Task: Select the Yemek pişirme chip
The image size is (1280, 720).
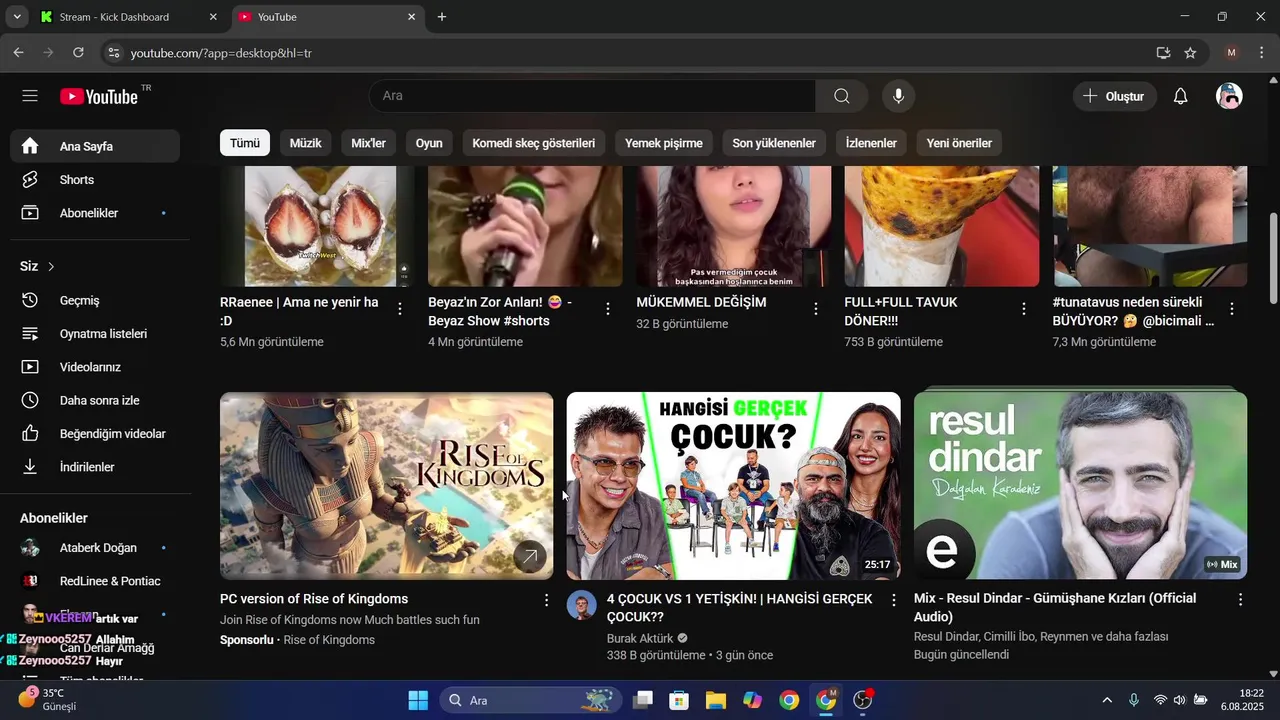Action: pyautogui.click(x=664, y=143)
